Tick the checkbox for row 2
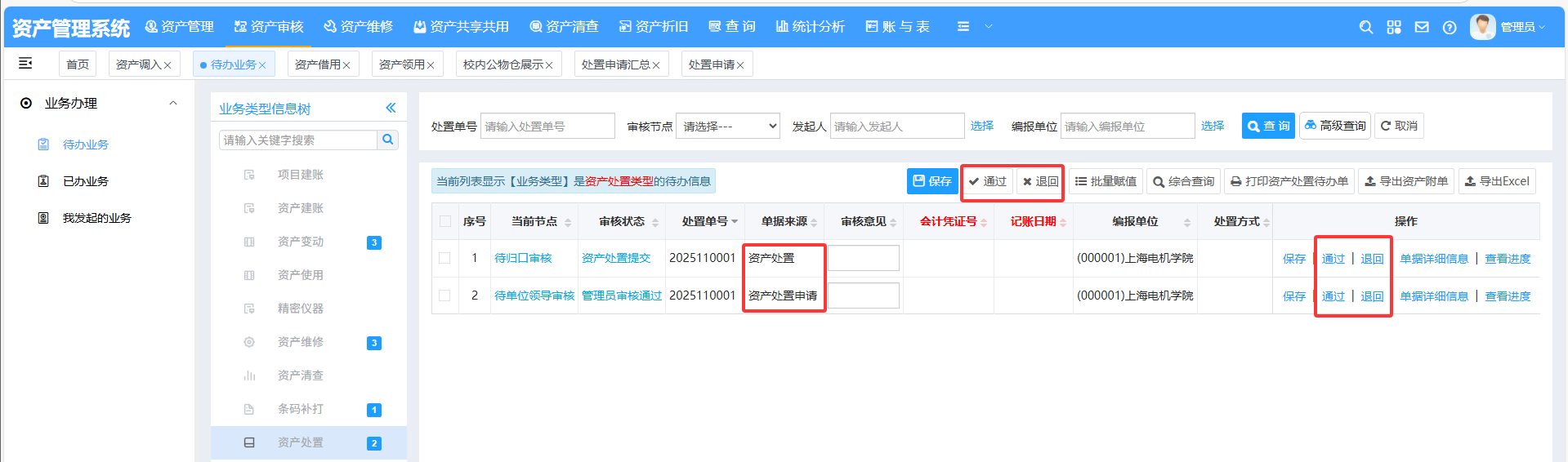Screen dimensions: 1568x462 [x=444, y=295]
